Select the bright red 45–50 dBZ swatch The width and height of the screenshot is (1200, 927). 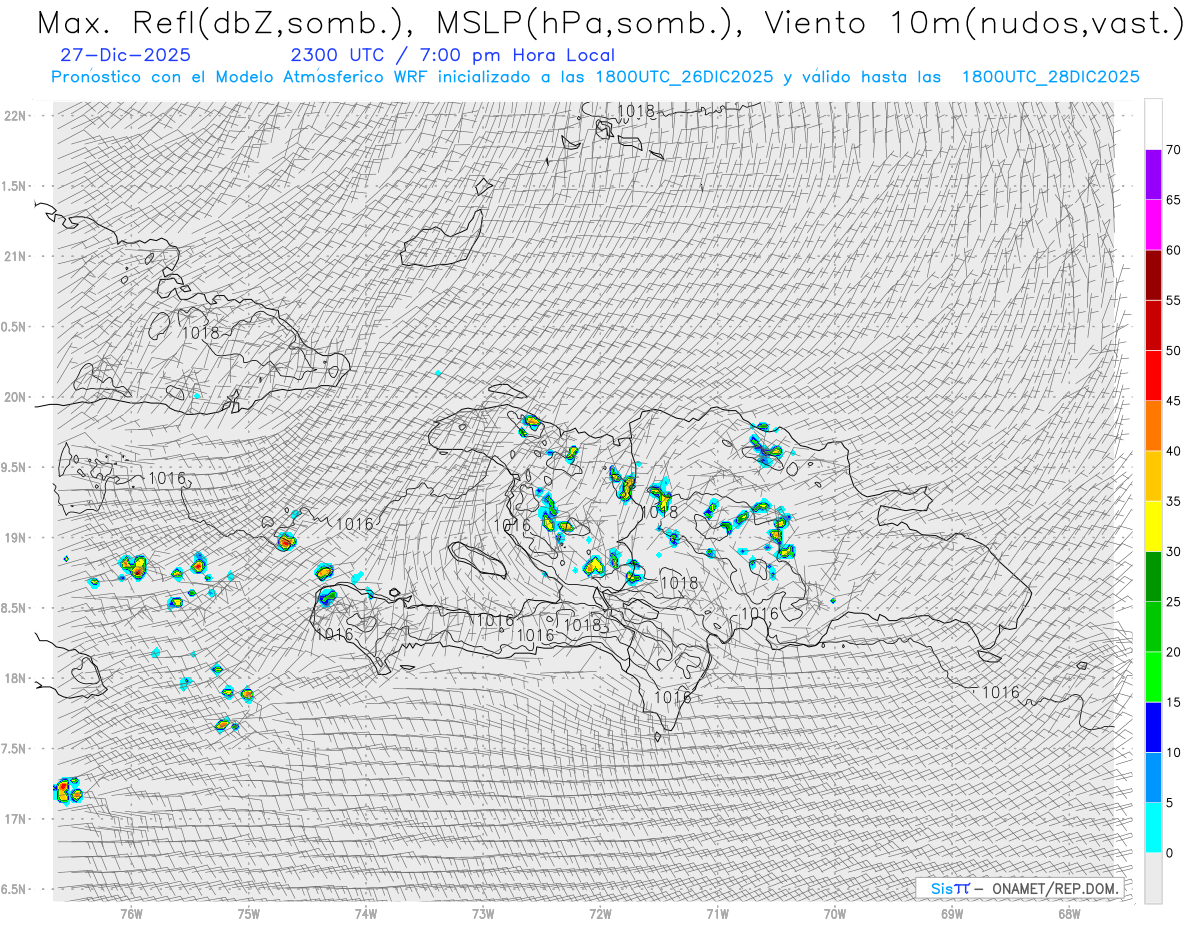1153,376
